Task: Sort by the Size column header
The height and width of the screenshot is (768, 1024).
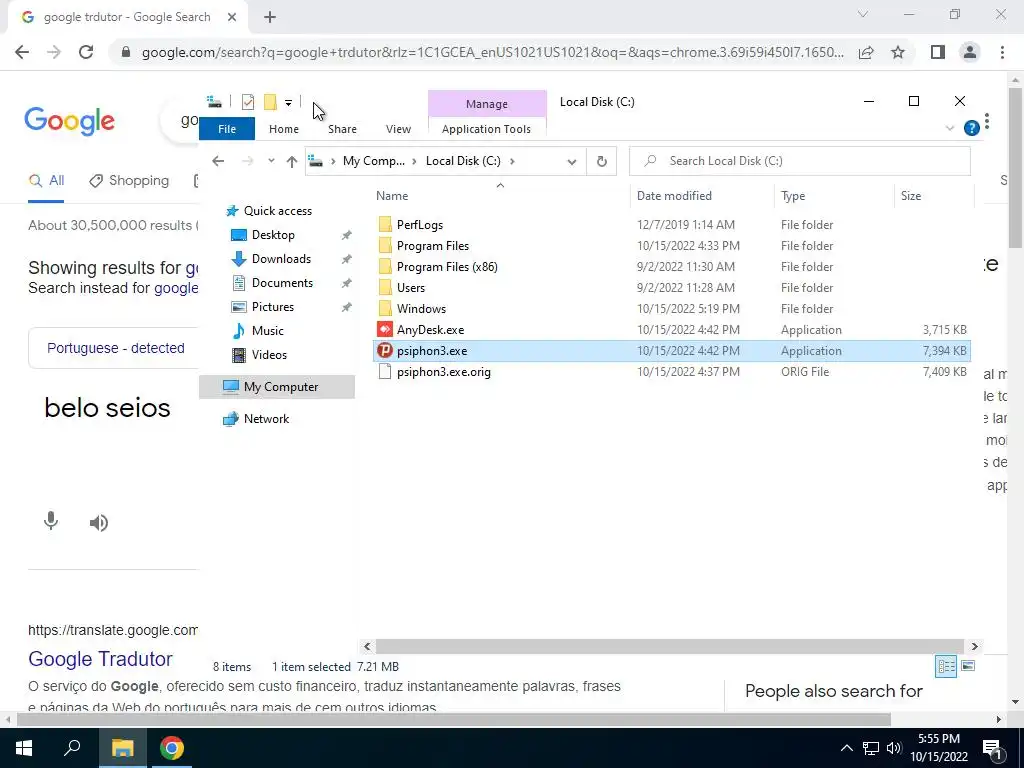Action: click(x=910, y=195)
